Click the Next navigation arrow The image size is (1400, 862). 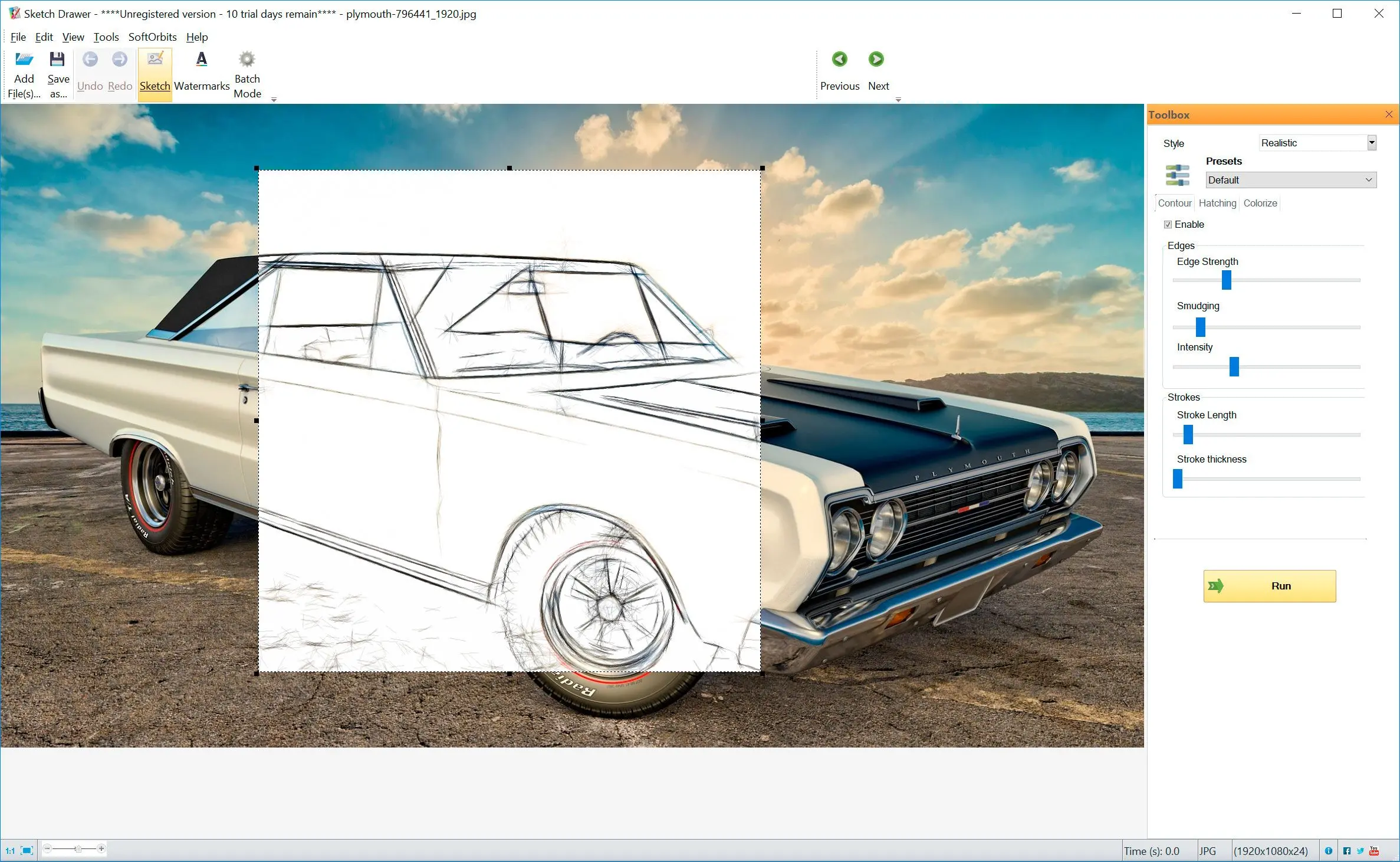click(x=877, y=59)
